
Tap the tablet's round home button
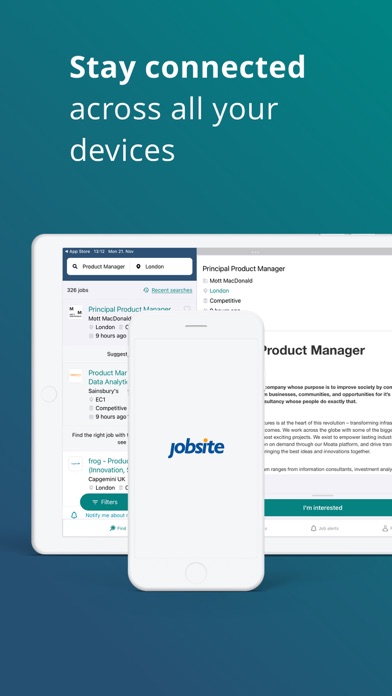[49, 394]
